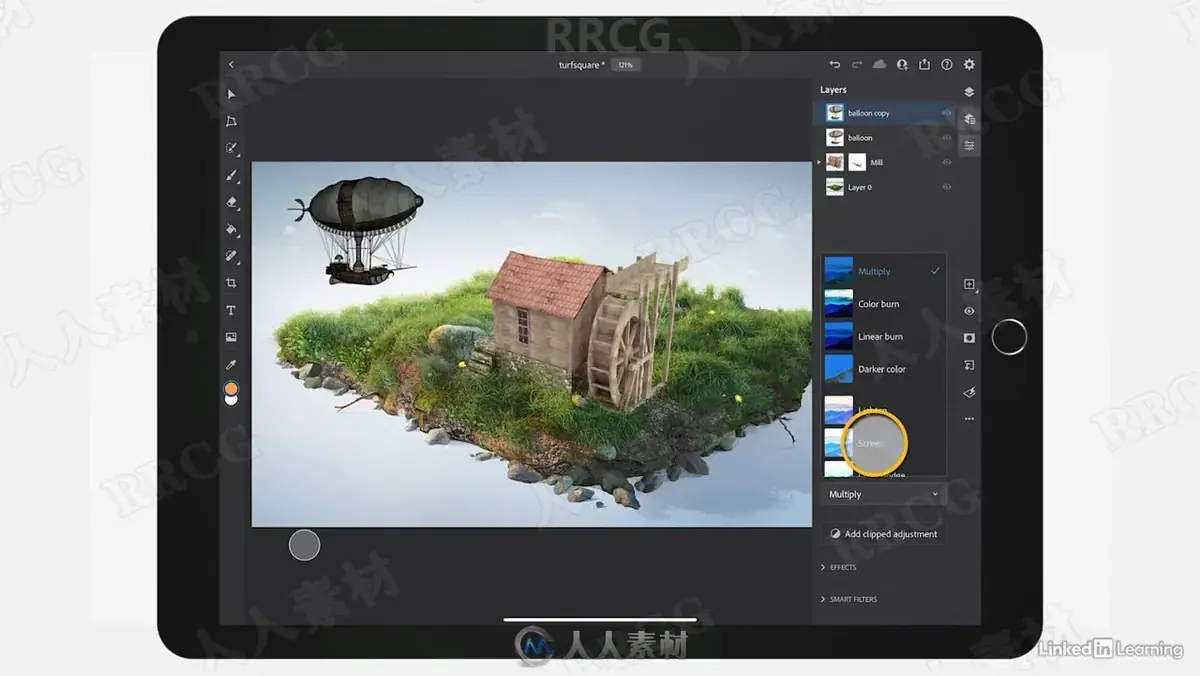The height and width of the screenshot is (676, 1200).
Task: Add a new layer with plus icon
Action: [x=969, y=284]
